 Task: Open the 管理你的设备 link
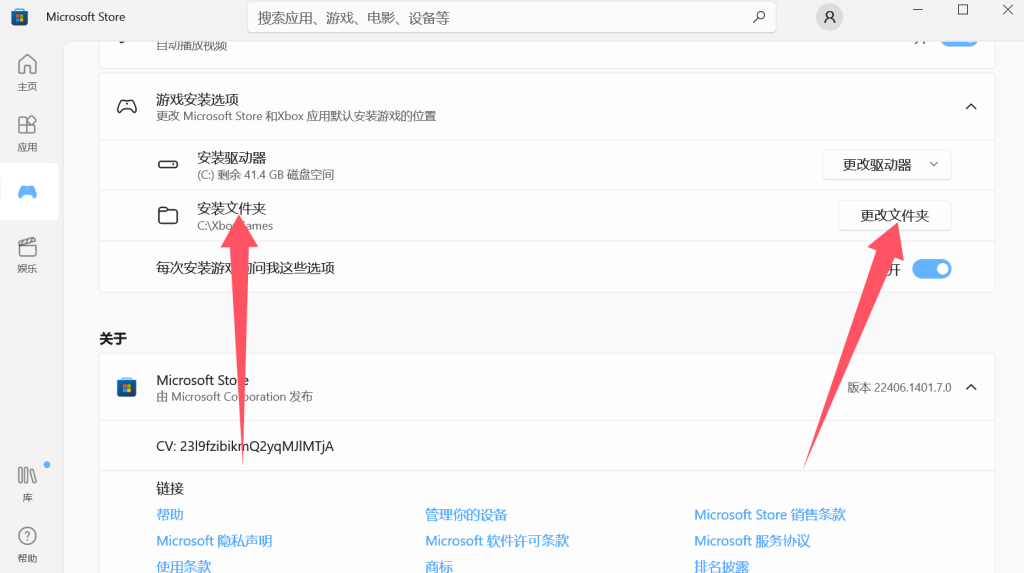(466, 515)
